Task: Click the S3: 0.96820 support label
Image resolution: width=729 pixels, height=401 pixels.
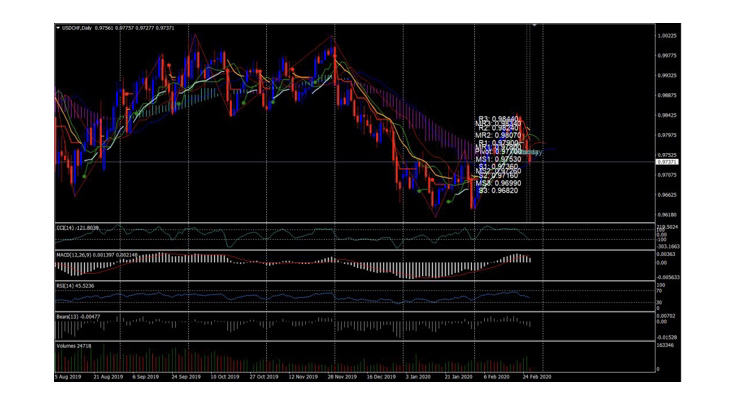Action: point(497,190)
